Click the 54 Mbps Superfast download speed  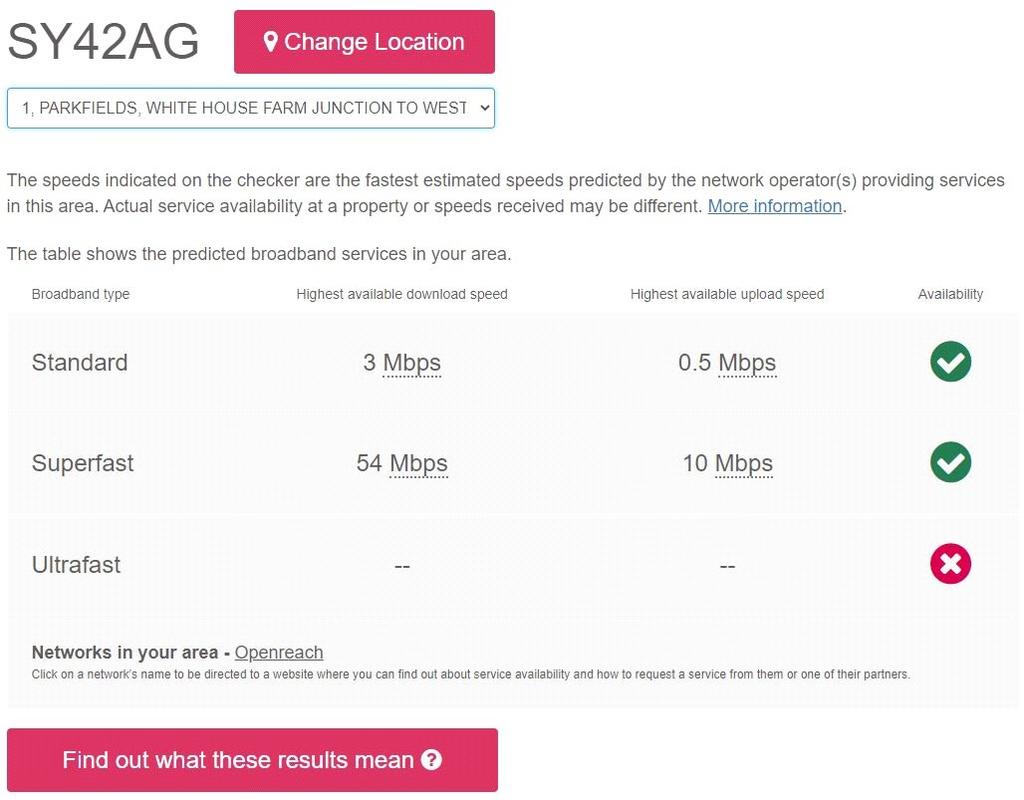pos(402,464)
